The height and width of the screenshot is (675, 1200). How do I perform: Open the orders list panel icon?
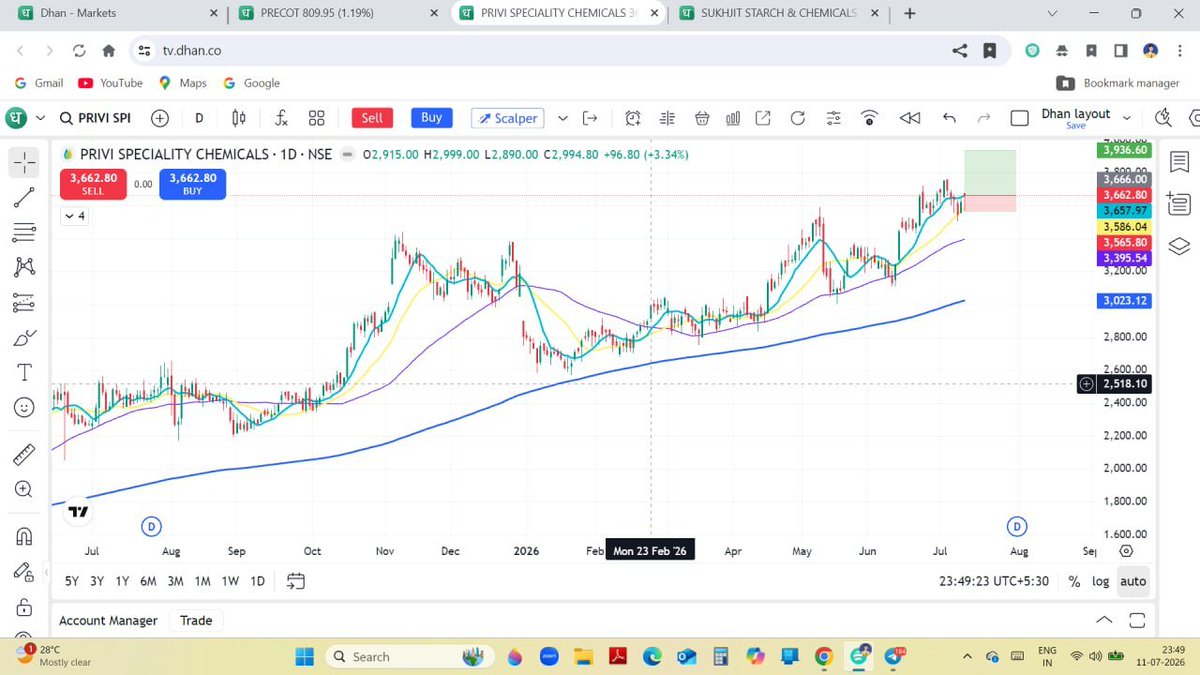[1179, 204]
